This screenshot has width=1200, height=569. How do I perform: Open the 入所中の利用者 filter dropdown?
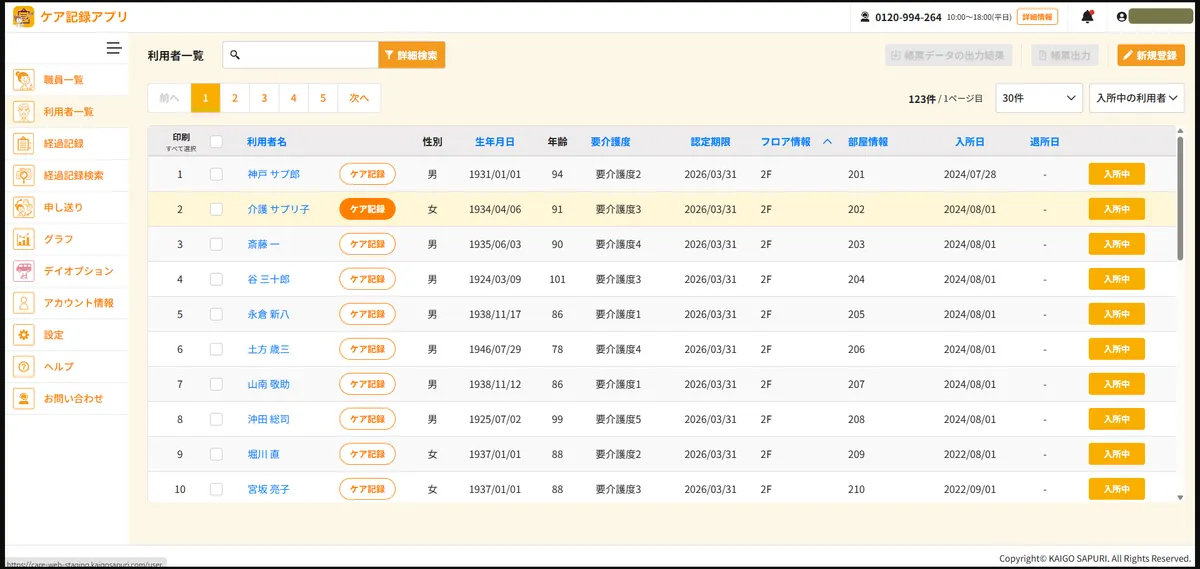point(1136,97)
